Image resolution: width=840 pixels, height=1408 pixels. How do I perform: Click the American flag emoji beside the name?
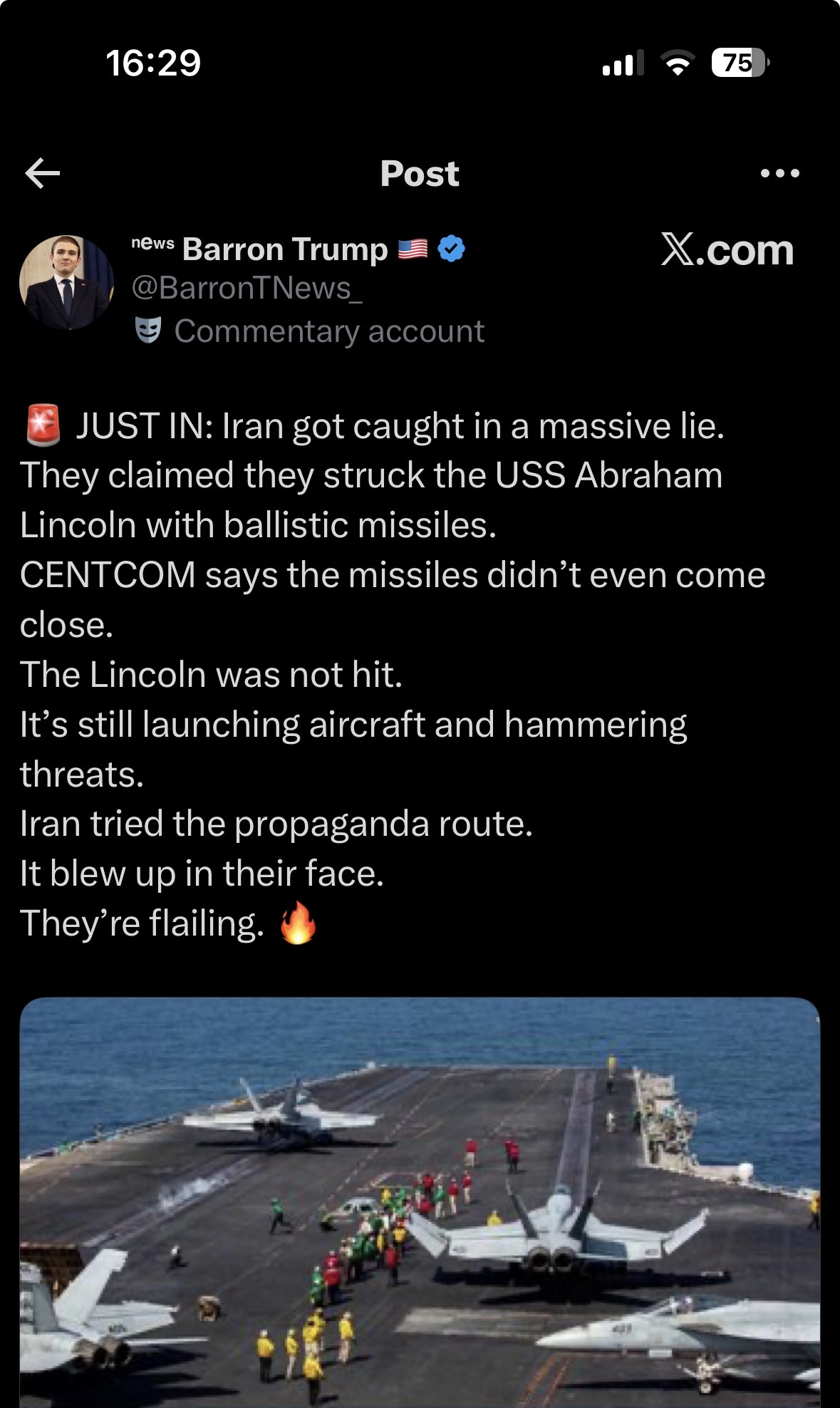pos(413,249)
